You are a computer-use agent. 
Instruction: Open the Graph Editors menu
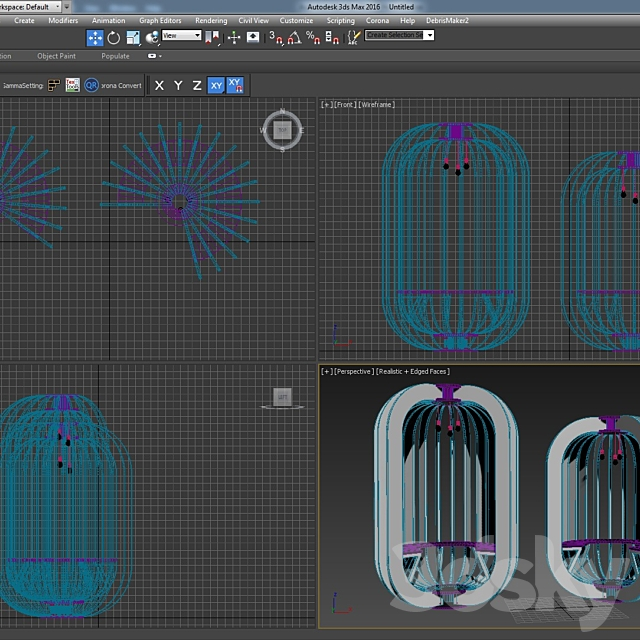point(160,20)
